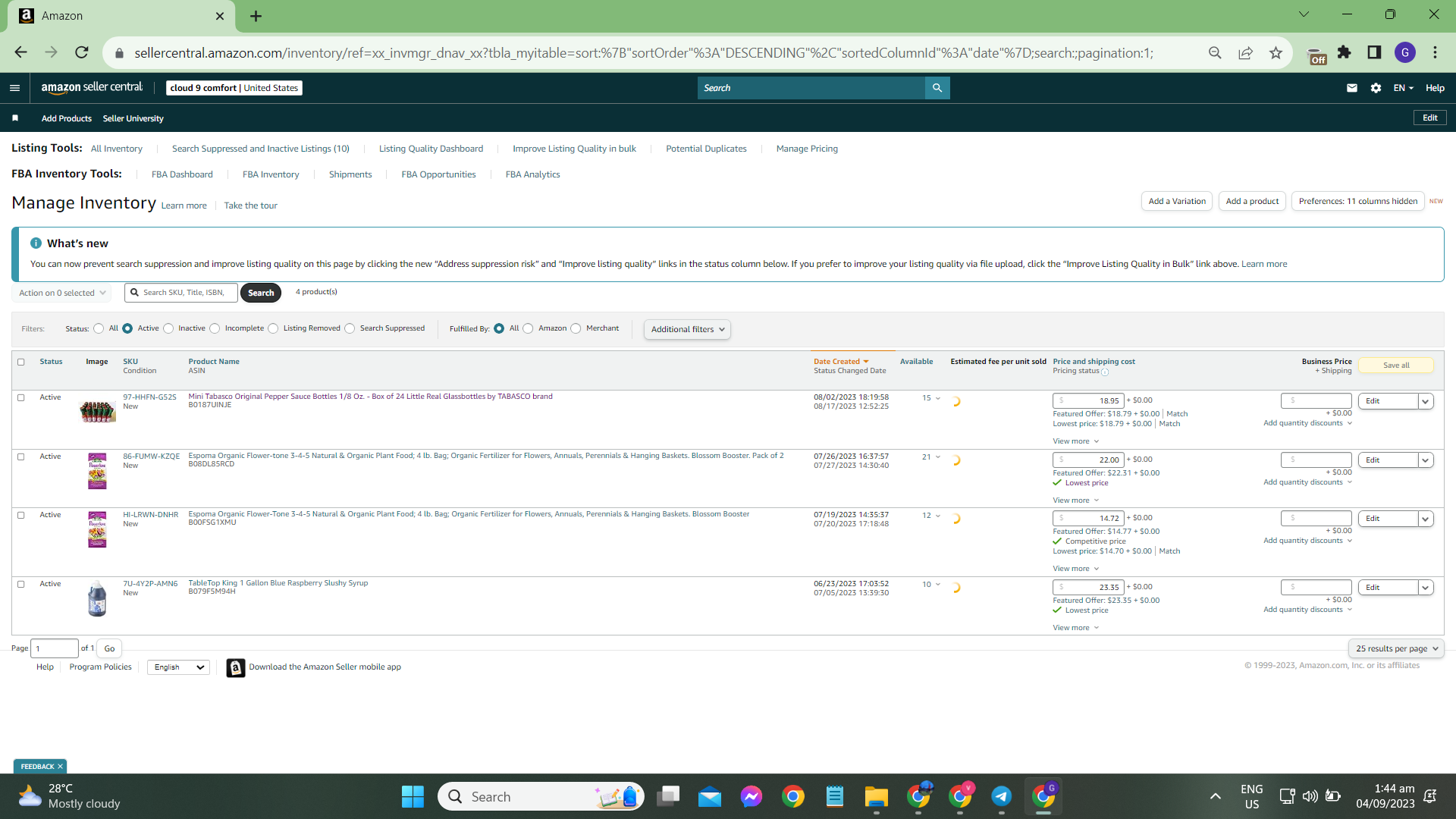Click the browser zoom magnifier icon
The width and height of the screenshot is (1456, 819).
pos(1215,52)
